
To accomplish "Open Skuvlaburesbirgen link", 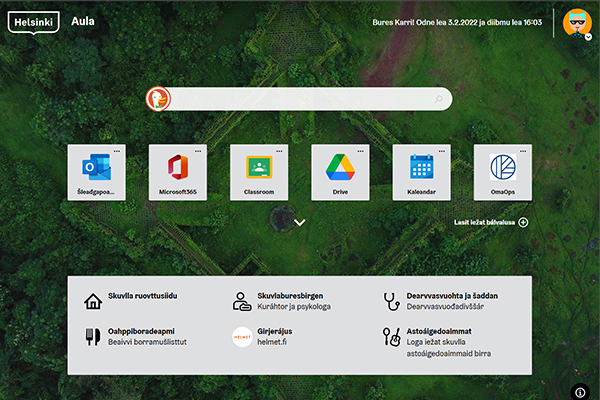I will coord(290,296).
